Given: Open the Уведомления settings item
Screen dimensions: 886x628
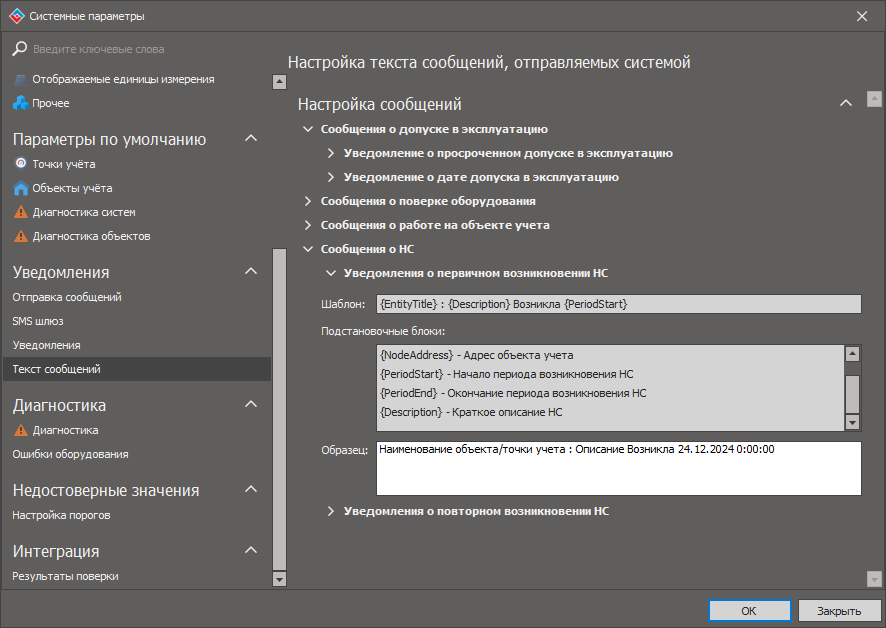Looking at the screenshot, I should click(x=46, y=345).
